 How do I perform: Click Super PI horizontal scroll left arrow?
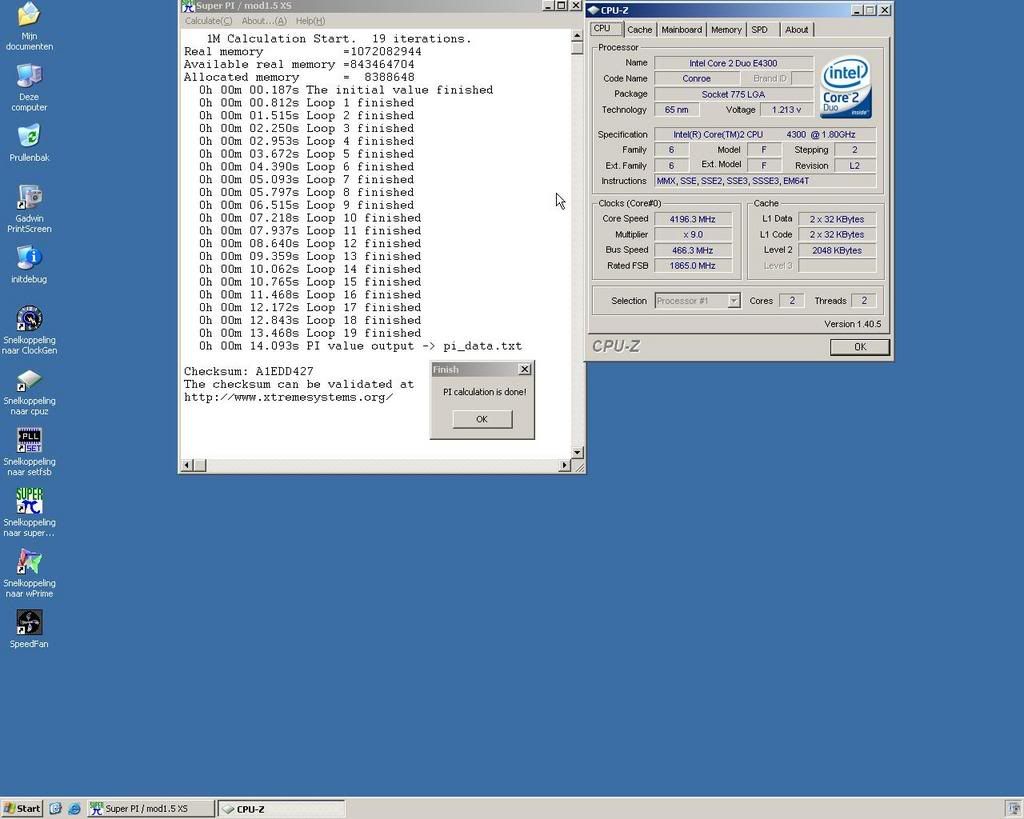point(187,465)
